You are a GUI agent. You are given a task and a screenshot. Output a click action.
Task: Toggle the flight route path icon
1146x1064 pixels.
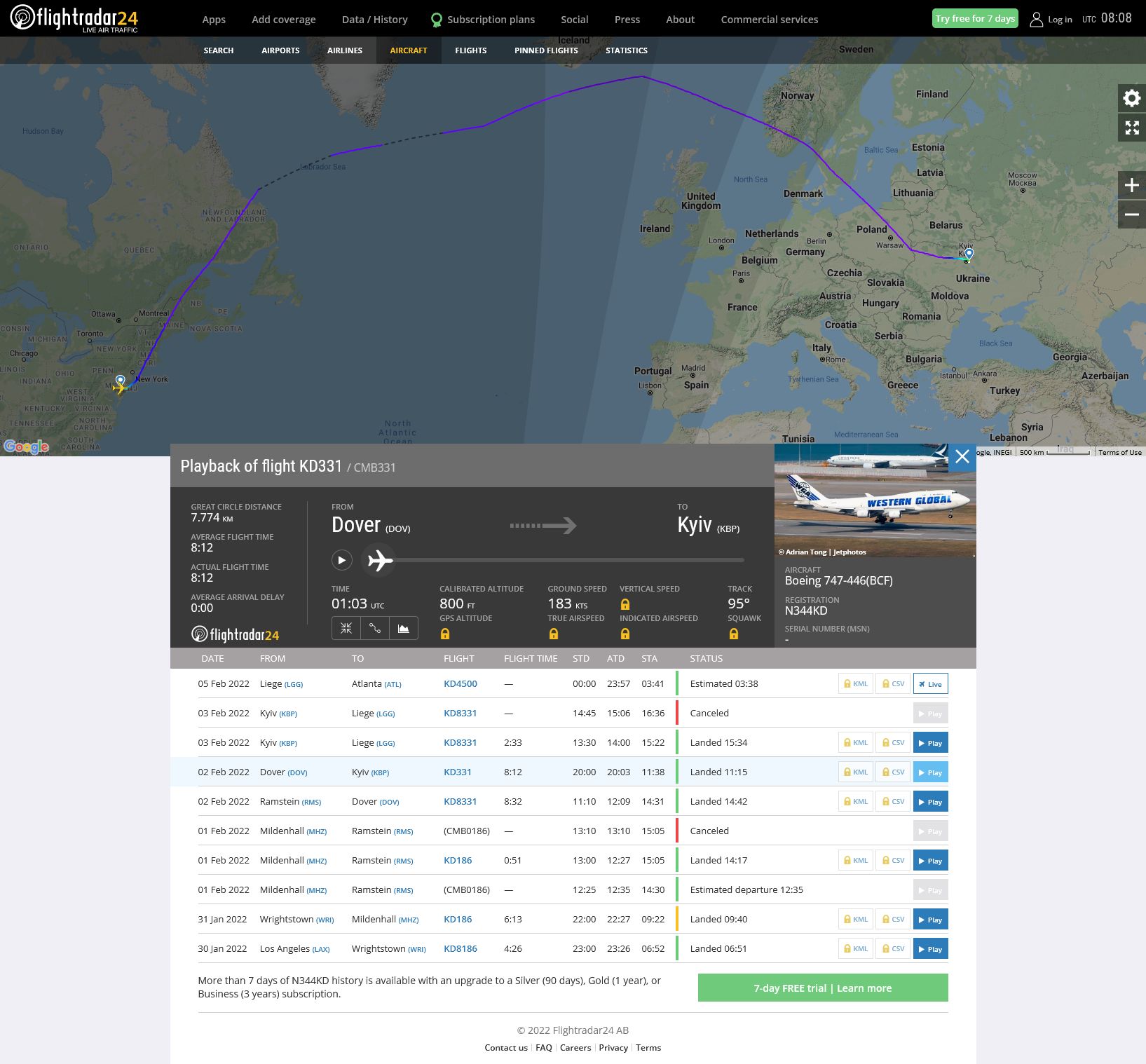click(375, 628)
